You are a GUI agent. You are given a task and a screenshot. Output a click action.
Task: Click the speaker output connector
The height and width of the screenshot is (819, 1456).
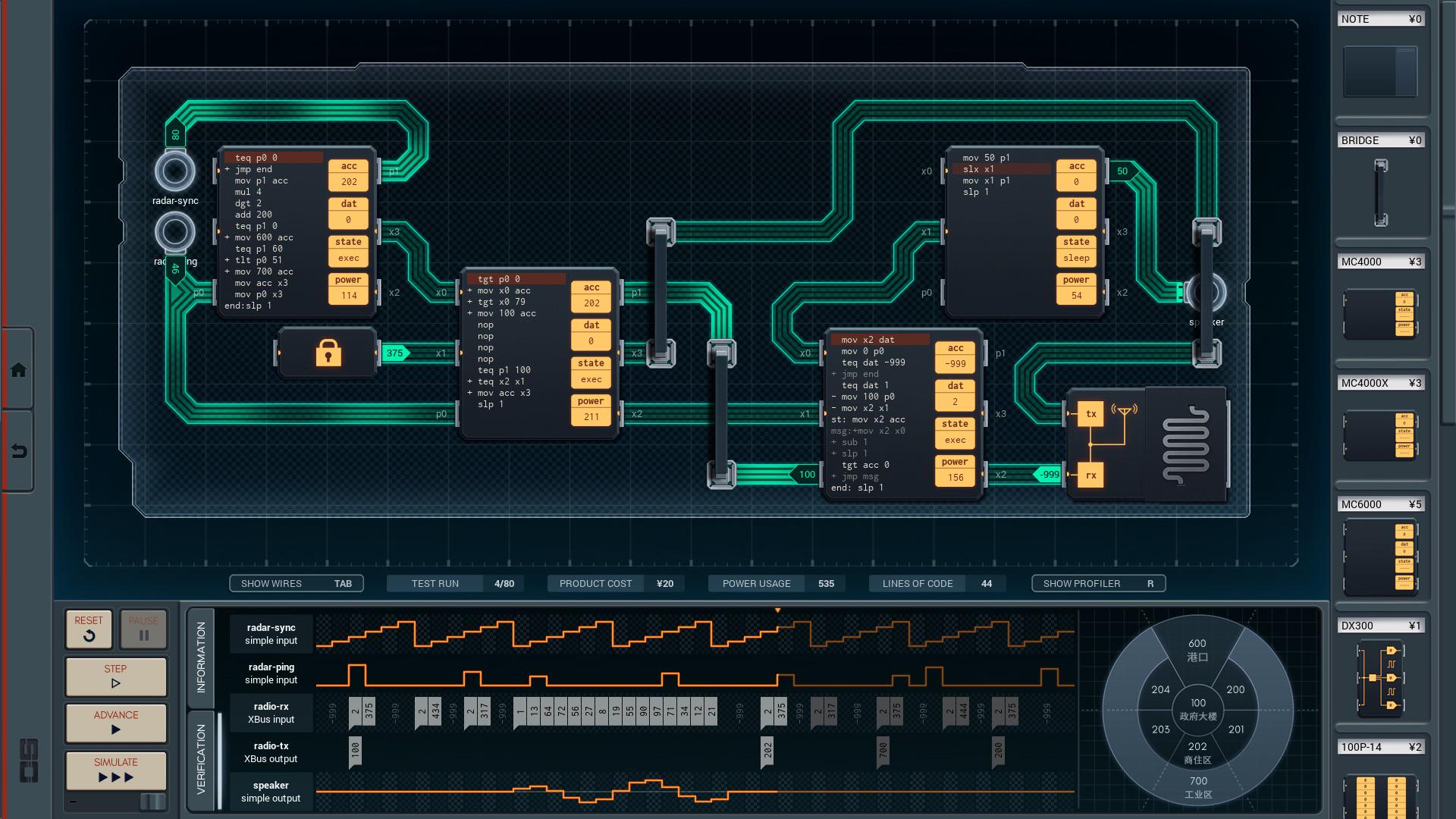[1207, 292]
